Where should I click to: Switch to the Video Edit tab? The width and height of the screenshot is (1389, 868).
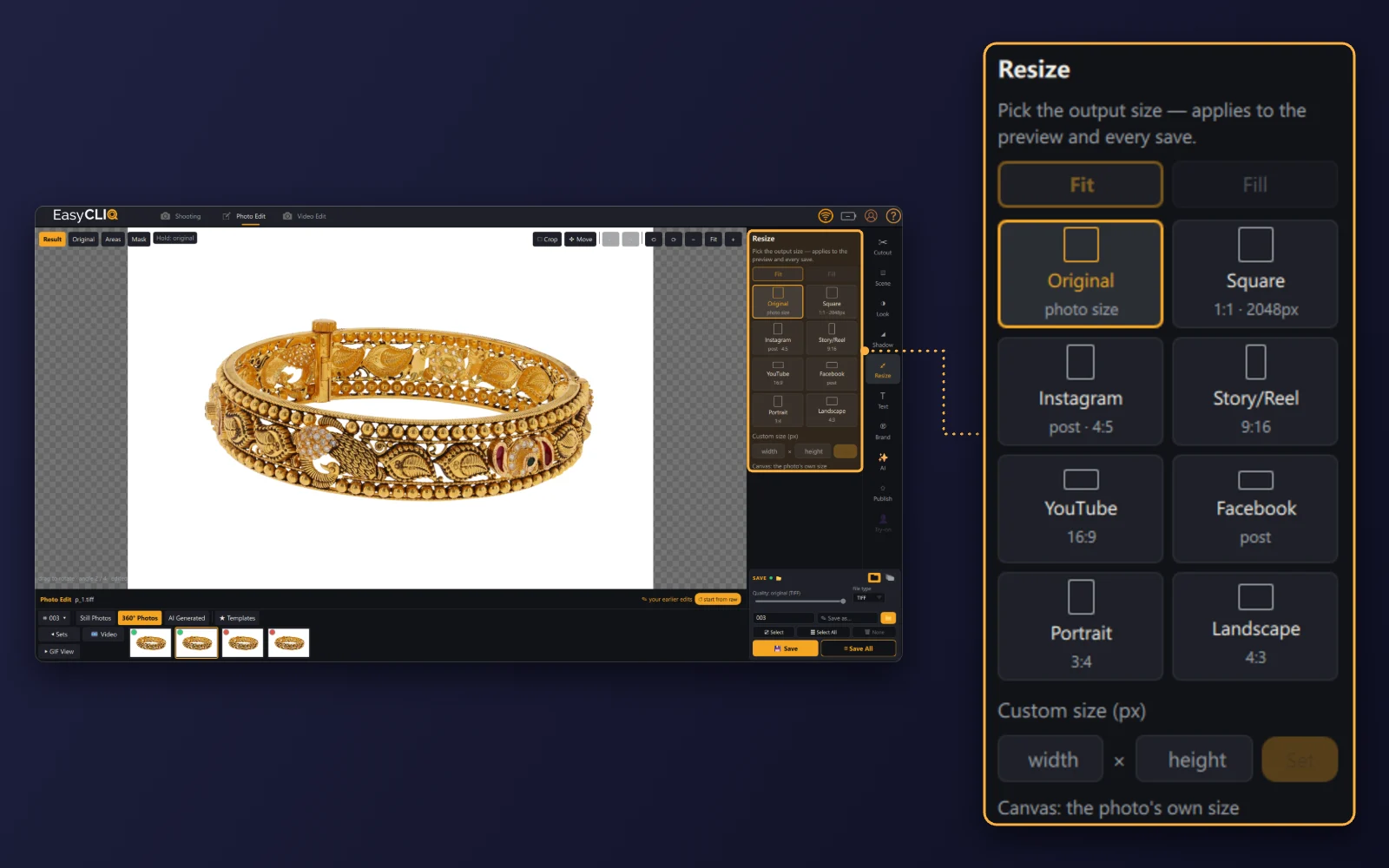pyautogui.click(x=305, y=216)
